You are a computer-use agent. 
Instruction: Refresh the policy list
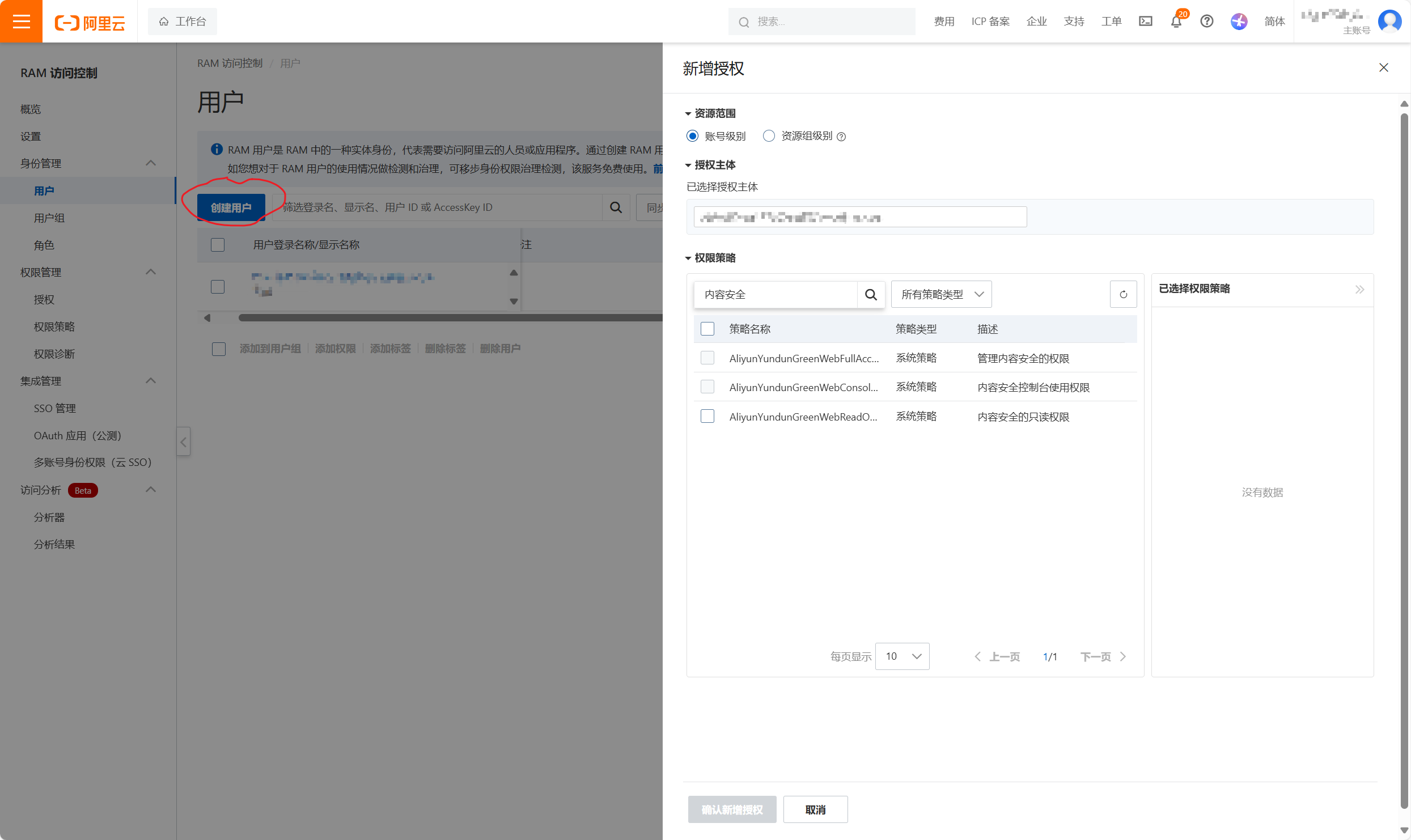(x=1123, y=294)
